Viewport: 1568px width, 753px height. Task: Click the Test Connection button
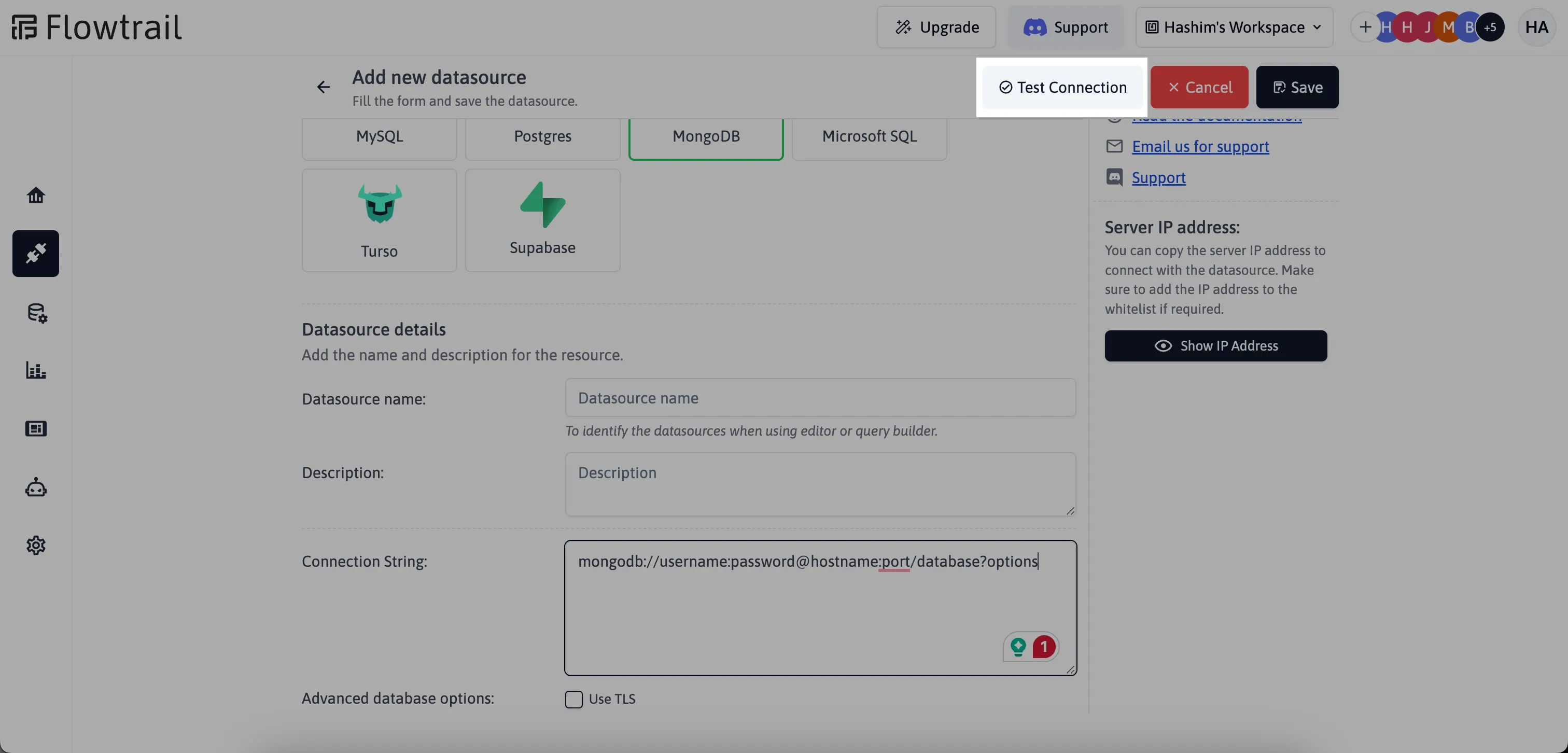point(1062,87)
